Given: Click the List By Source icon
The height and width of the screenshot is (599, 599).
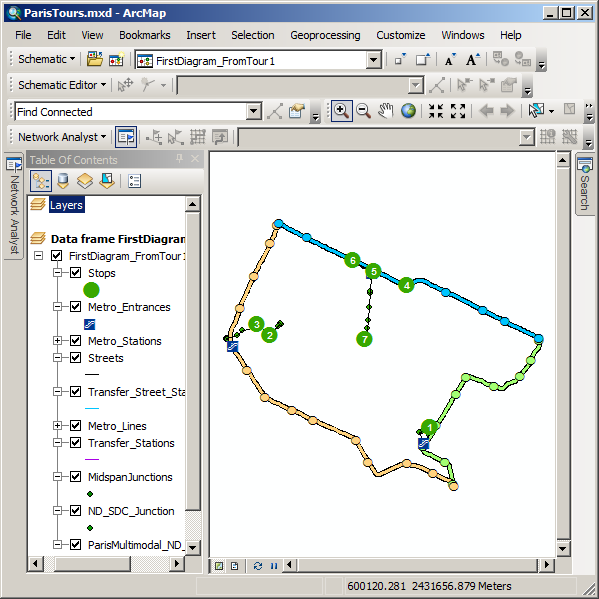Looking at the screenshot, I should (63, 181).
